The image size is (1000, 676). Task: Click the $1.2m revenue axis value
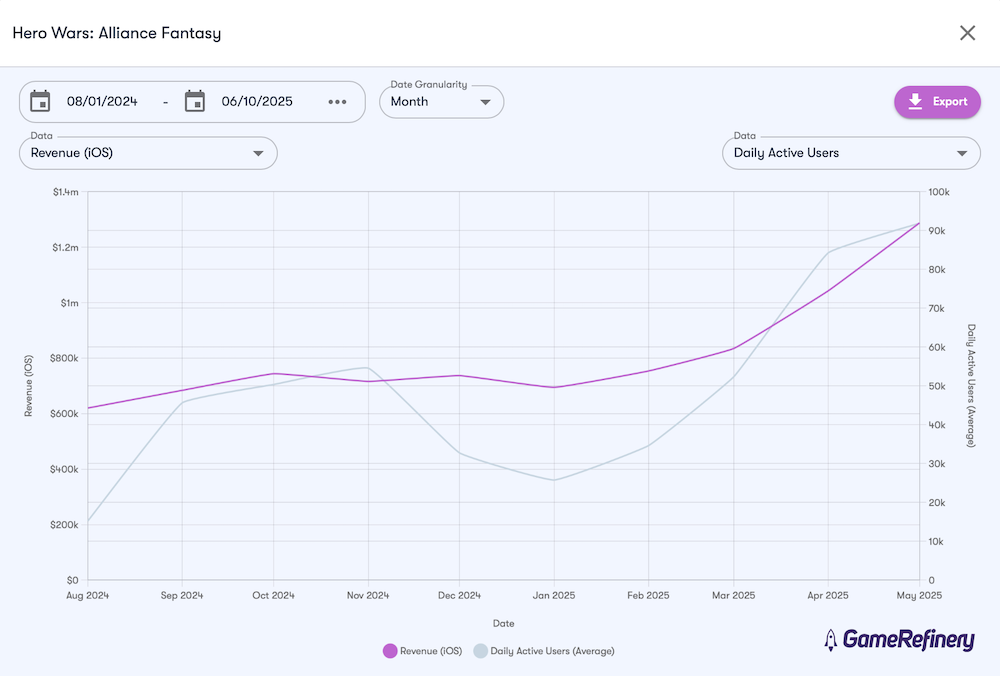[x=66, y=247]
